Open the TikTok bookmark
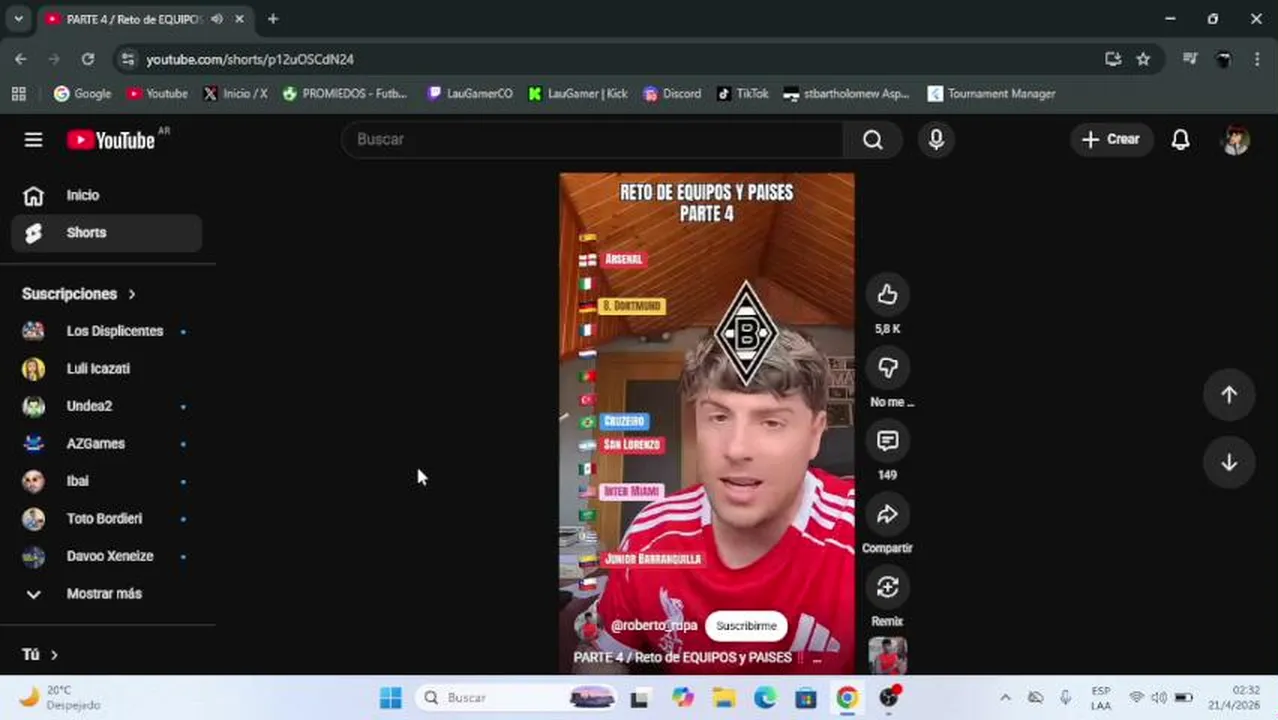This screenshot has height=720, width=1278. pyautogui.click(x=743, y=93)
